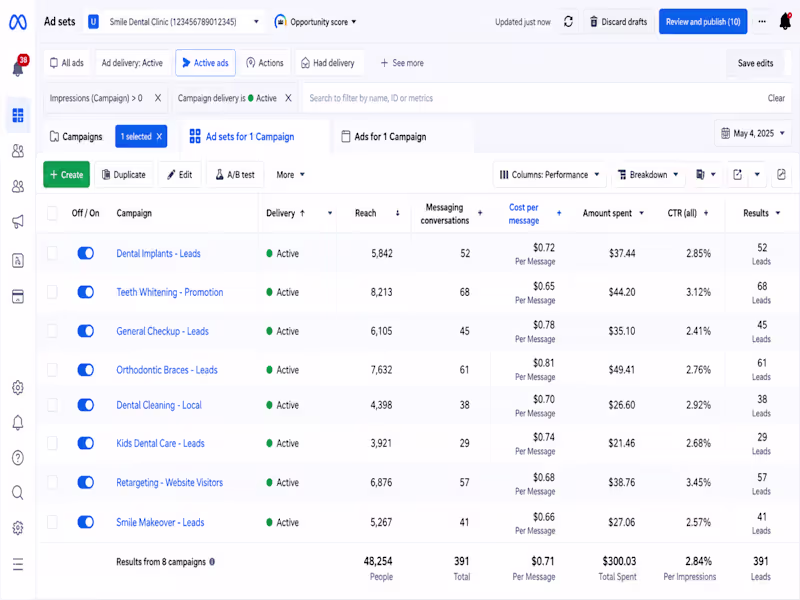Click the megaphone icon in sidebar
The height and width of the screenshot is (600, 800).
click(x=18, y=221)
